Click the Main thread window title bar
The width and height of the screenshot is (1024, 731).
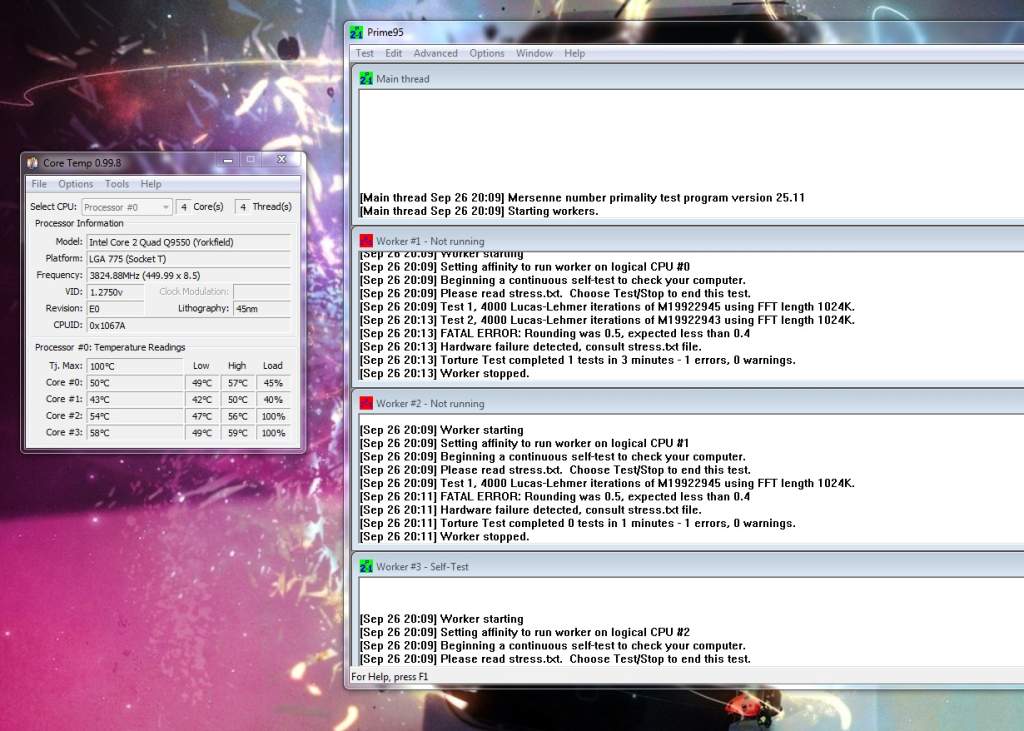690,78
